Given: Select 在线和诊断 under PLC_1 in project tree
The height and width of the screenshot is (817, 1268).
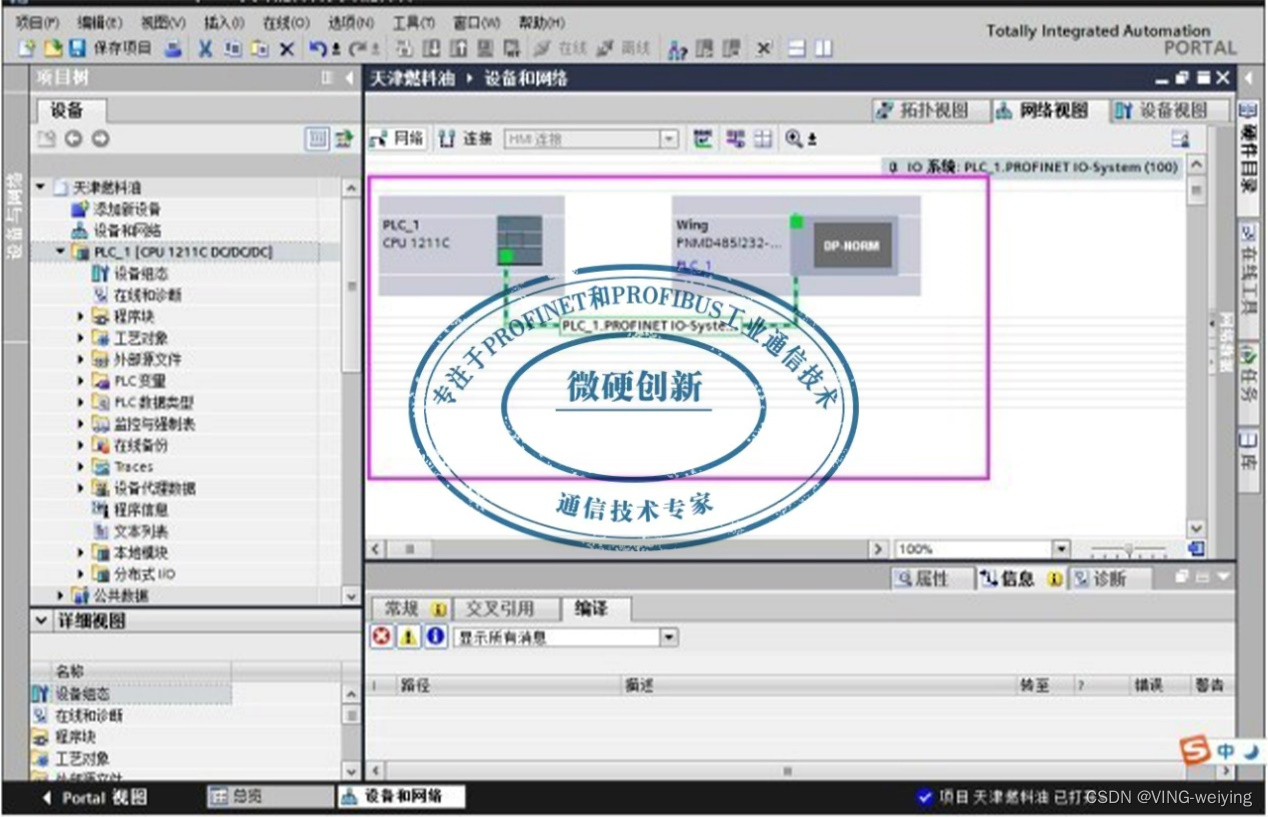Looking at the screenshot, I should click(136, 295).
